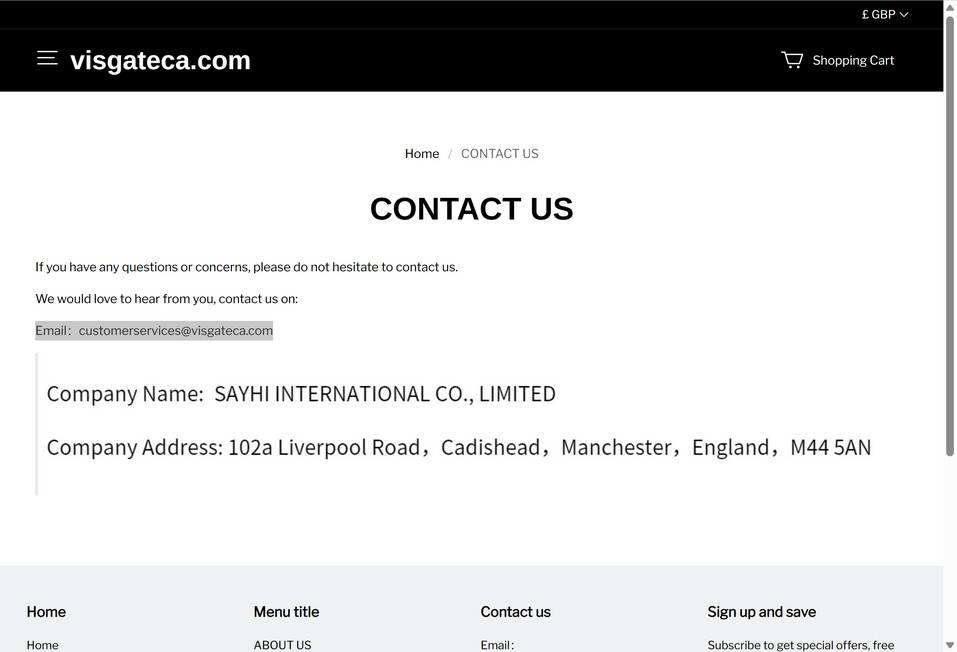This screenshot has height=652, width=957.
Task: Expand the £ GBP currency dropdown
Action: 883,15
